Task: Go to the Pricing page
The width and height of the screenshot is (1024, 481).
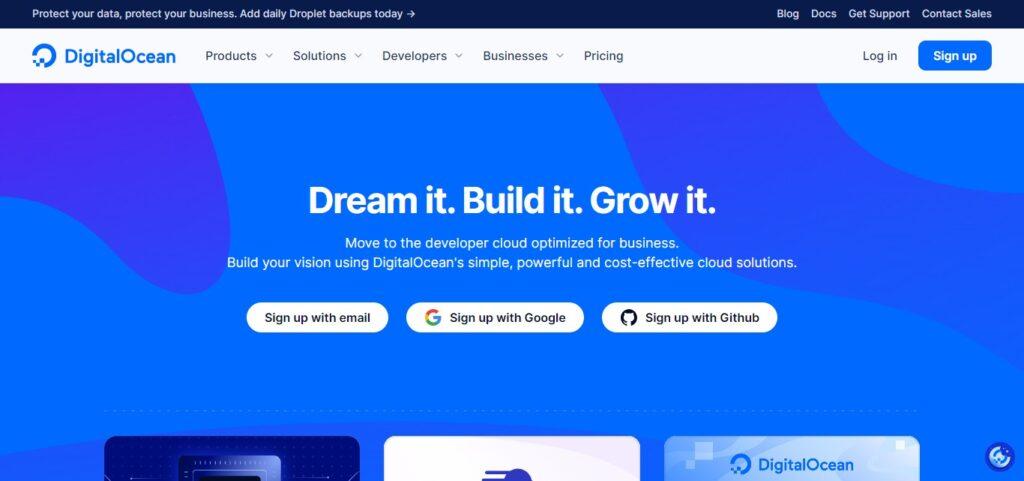Action: pyautogui.click(x=603, y=56)
